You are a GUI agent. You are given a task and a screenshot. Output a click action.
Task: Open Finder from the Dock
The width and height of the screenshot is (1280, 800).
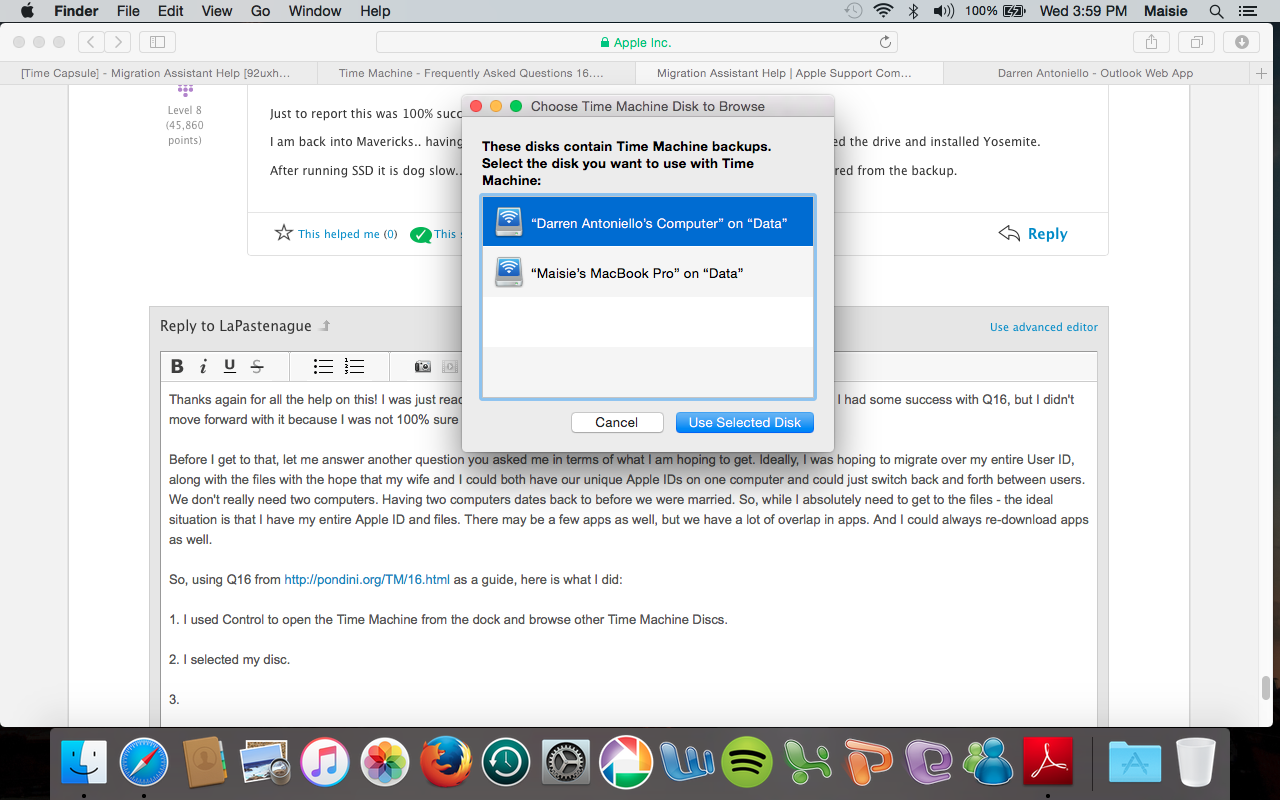[x=84, y=763]
